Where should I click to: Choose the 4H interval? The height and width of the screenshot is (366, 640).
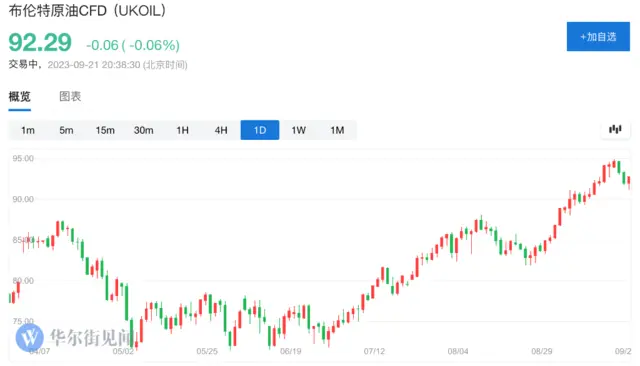pyautogui.click(x=221, y=130)
